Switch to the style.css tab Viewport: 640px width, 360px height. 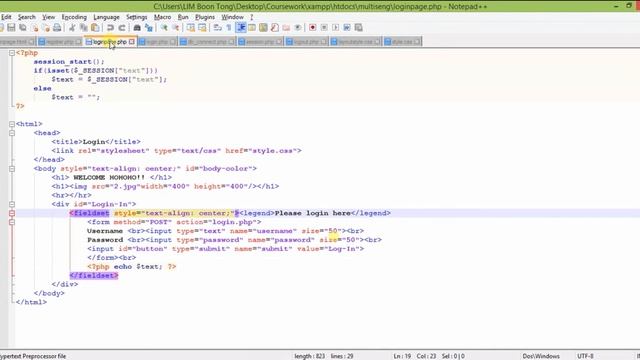[x=402, y=42]
